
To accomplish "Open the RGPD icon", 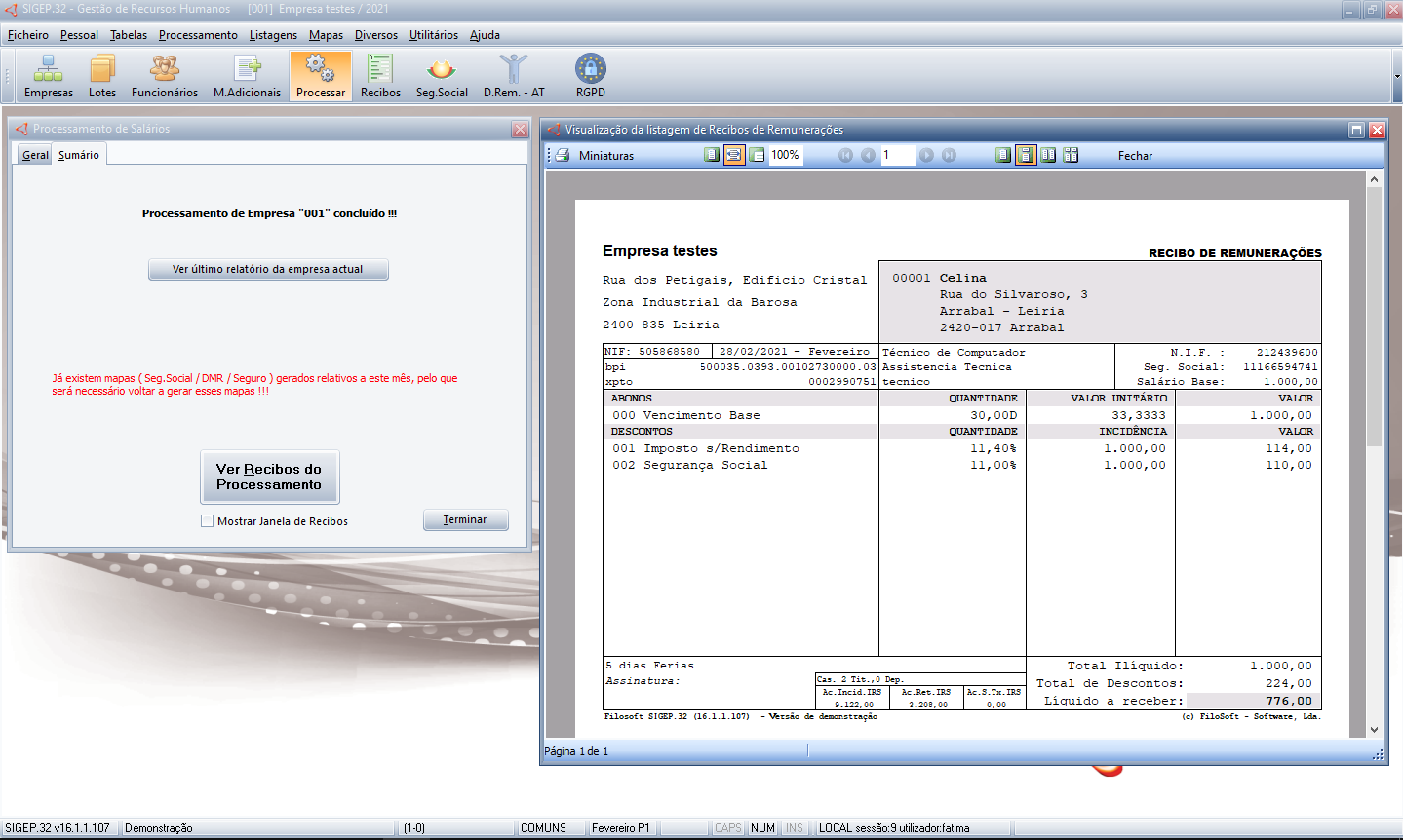I will click(x=590, y=76).
